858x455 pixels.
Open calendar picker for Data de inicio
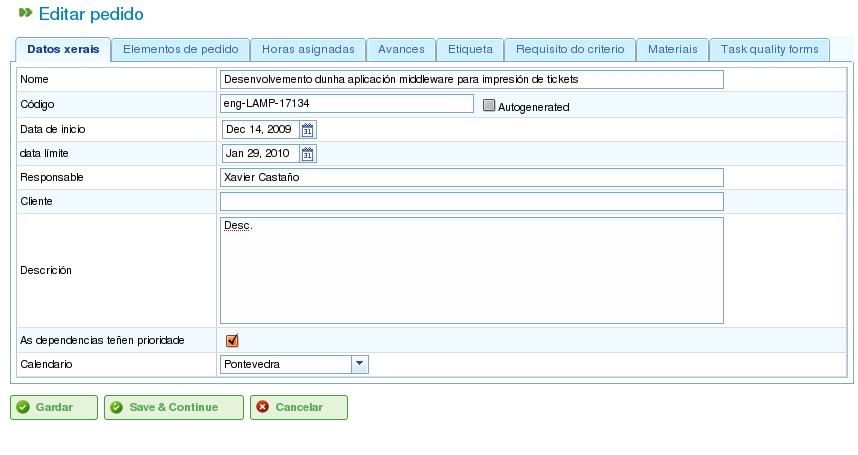pyautogui.click(x=308, y=130)
